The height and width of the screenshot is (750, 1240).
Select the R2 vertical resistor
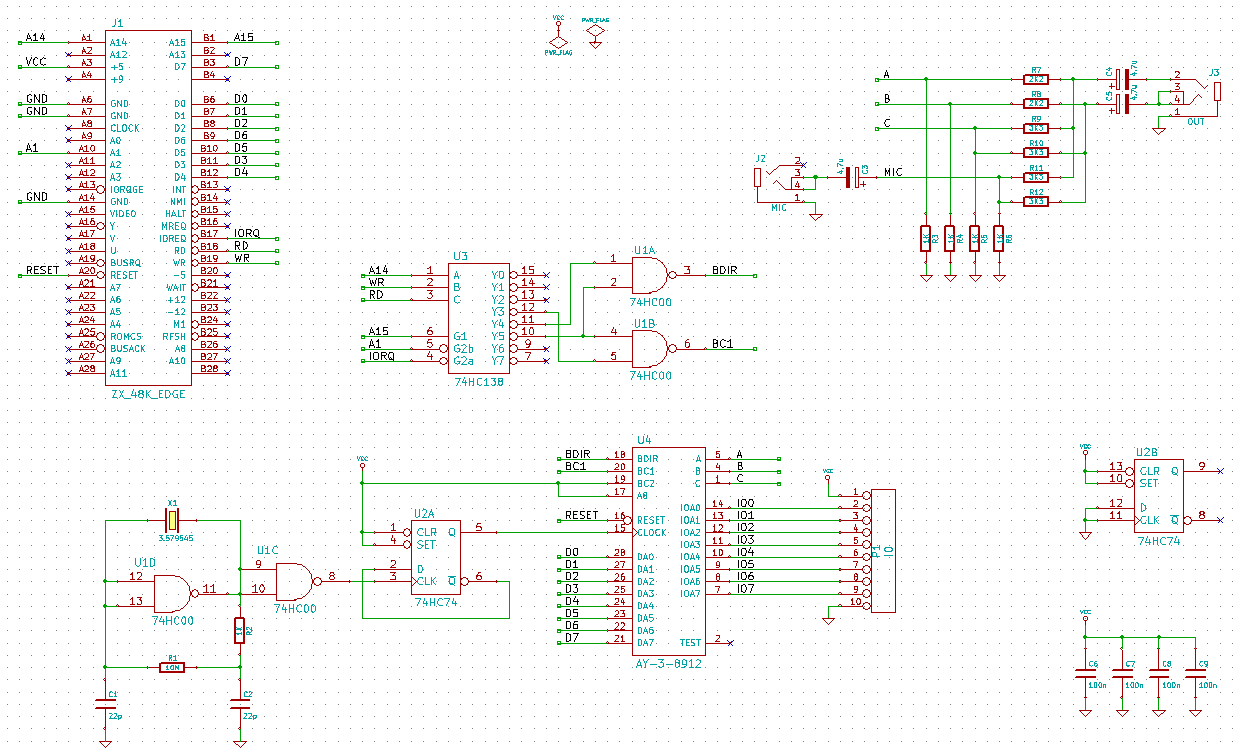click(x=239, y=630)
